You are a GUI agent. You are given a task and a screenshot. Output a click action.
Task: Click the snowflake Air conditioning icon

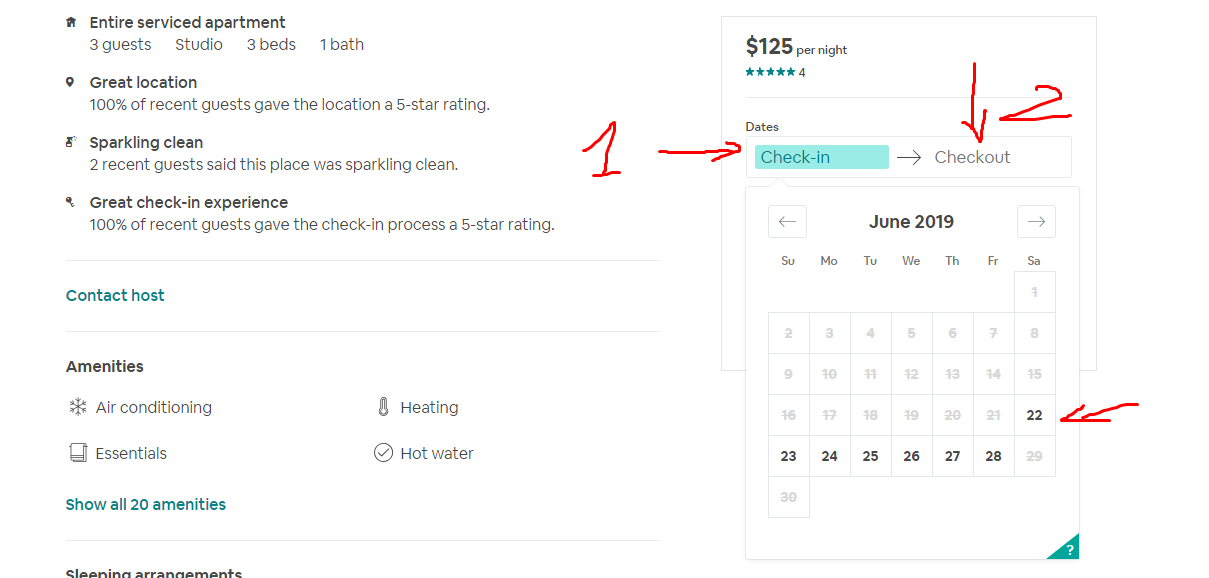[x=77, y=407]
